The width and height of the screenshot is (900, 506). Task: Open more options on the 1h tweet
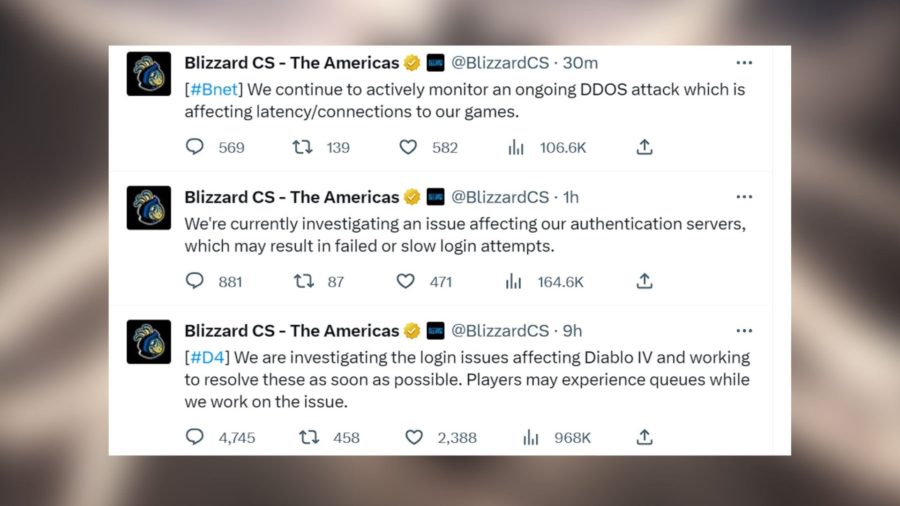click(x=744, y=196)
